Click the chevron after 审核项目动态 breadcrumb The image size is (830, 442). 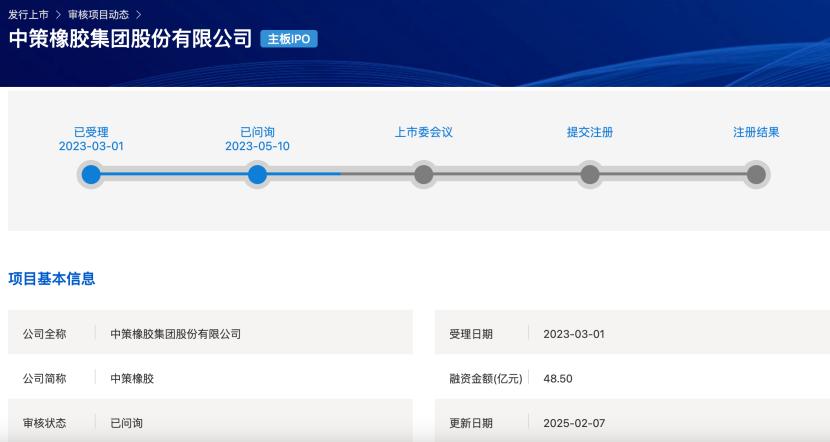(x=139, y=15)
